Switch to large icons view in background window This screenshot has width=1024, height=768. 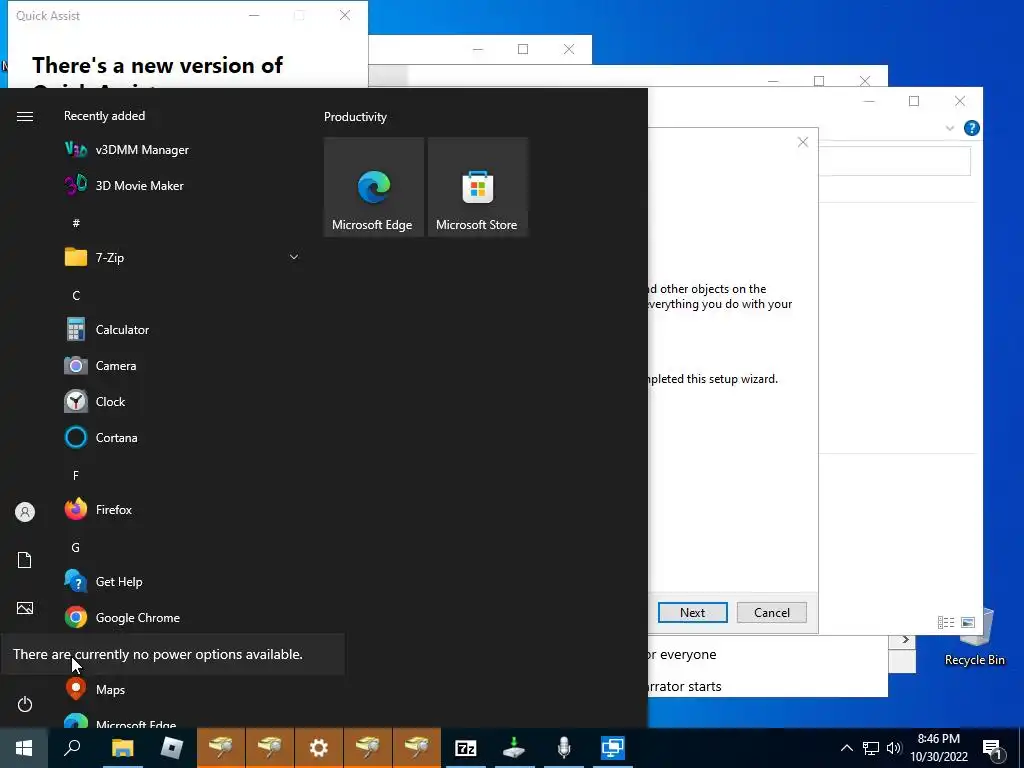tap(968, 622)
